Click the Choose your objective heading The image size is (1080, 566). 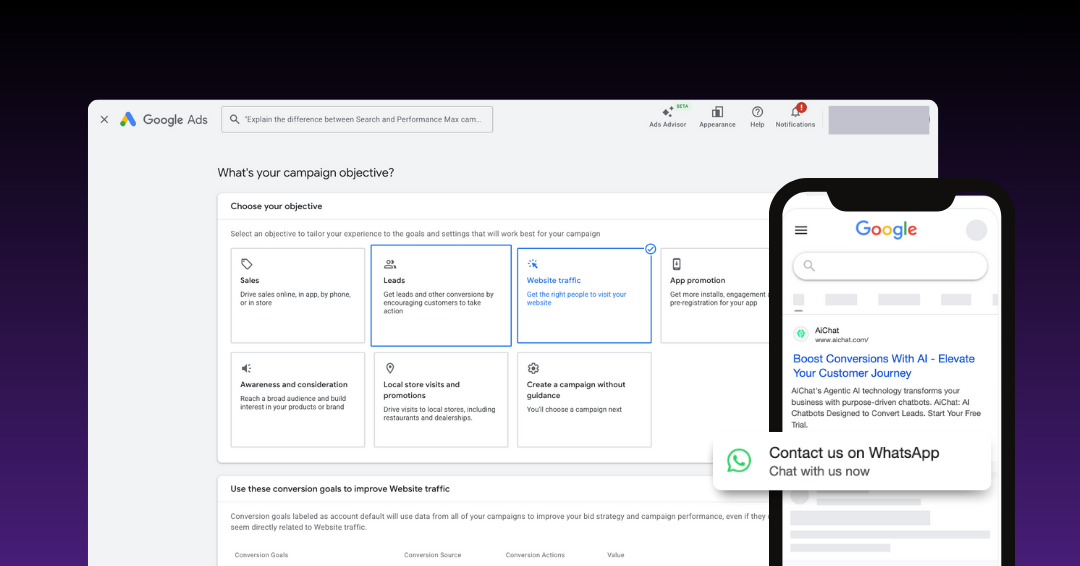click(x=276, y=206)
